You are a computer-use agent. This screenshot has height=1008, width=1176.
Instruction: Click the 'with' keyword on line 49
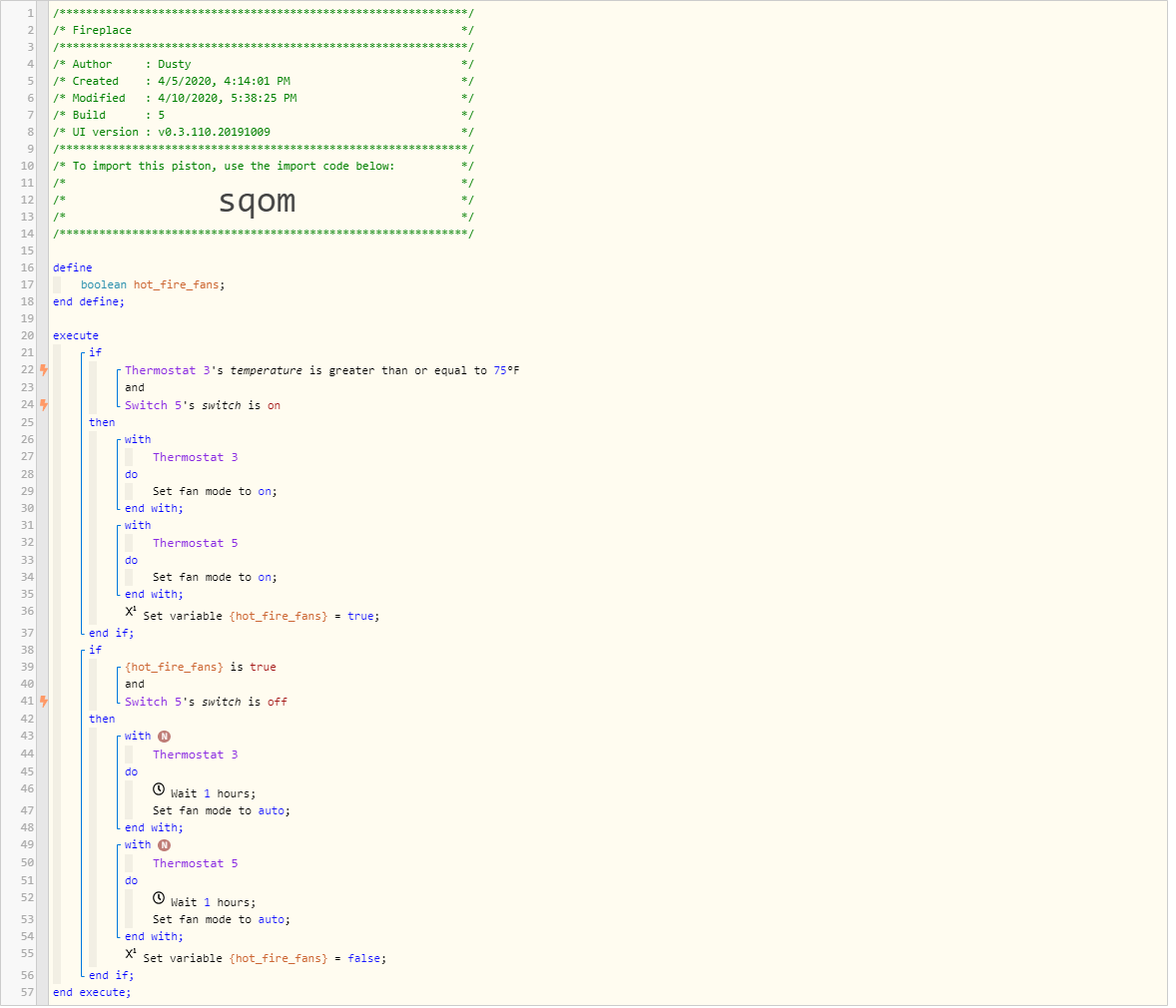click(x=138, y=845)
